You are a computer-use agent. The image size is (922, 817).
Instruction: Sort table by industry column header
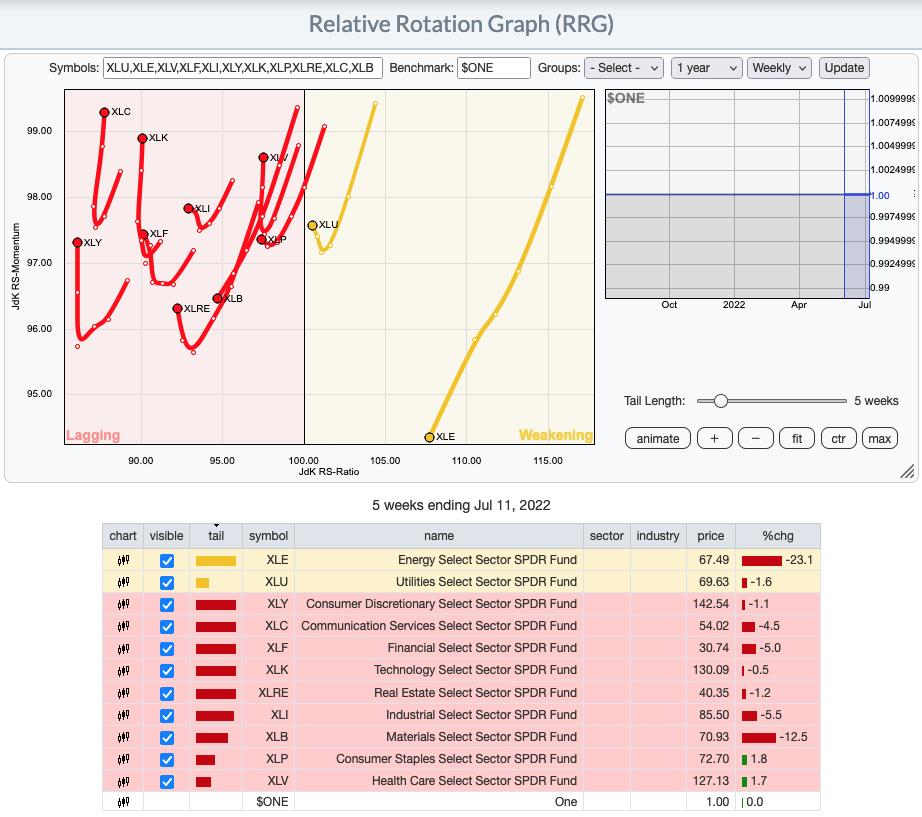[x=657, y=536]
